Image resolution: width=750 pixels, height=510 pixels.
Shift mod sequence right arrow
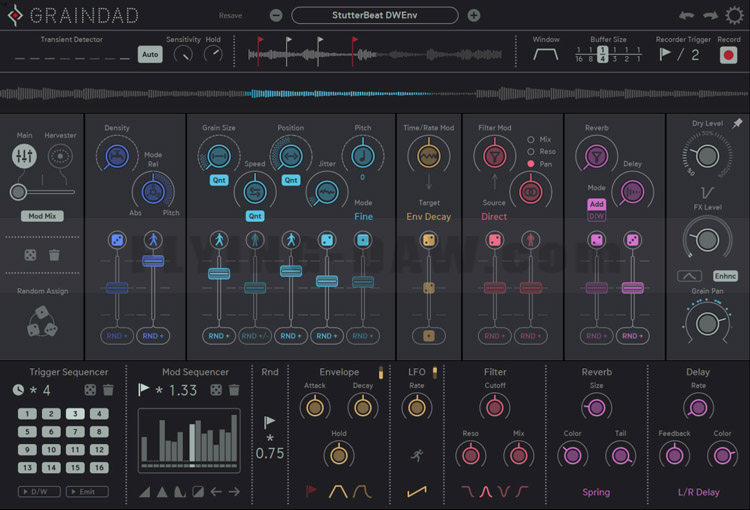234,491
